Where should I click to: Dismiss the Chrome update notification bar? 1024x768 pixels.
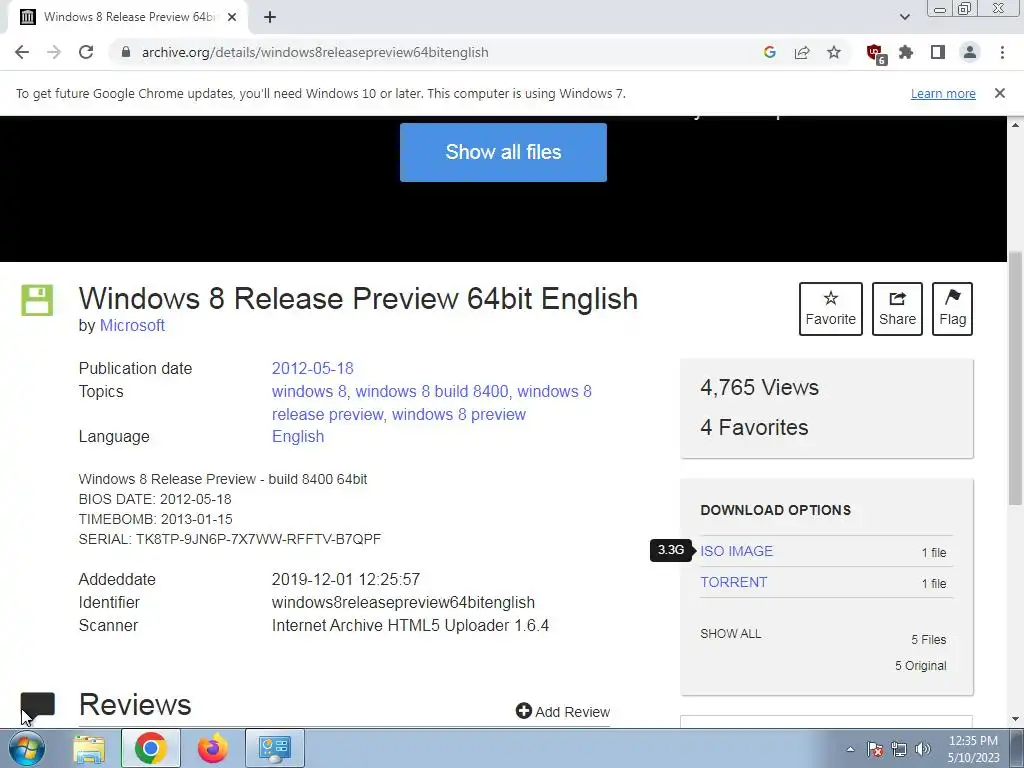1000,93
